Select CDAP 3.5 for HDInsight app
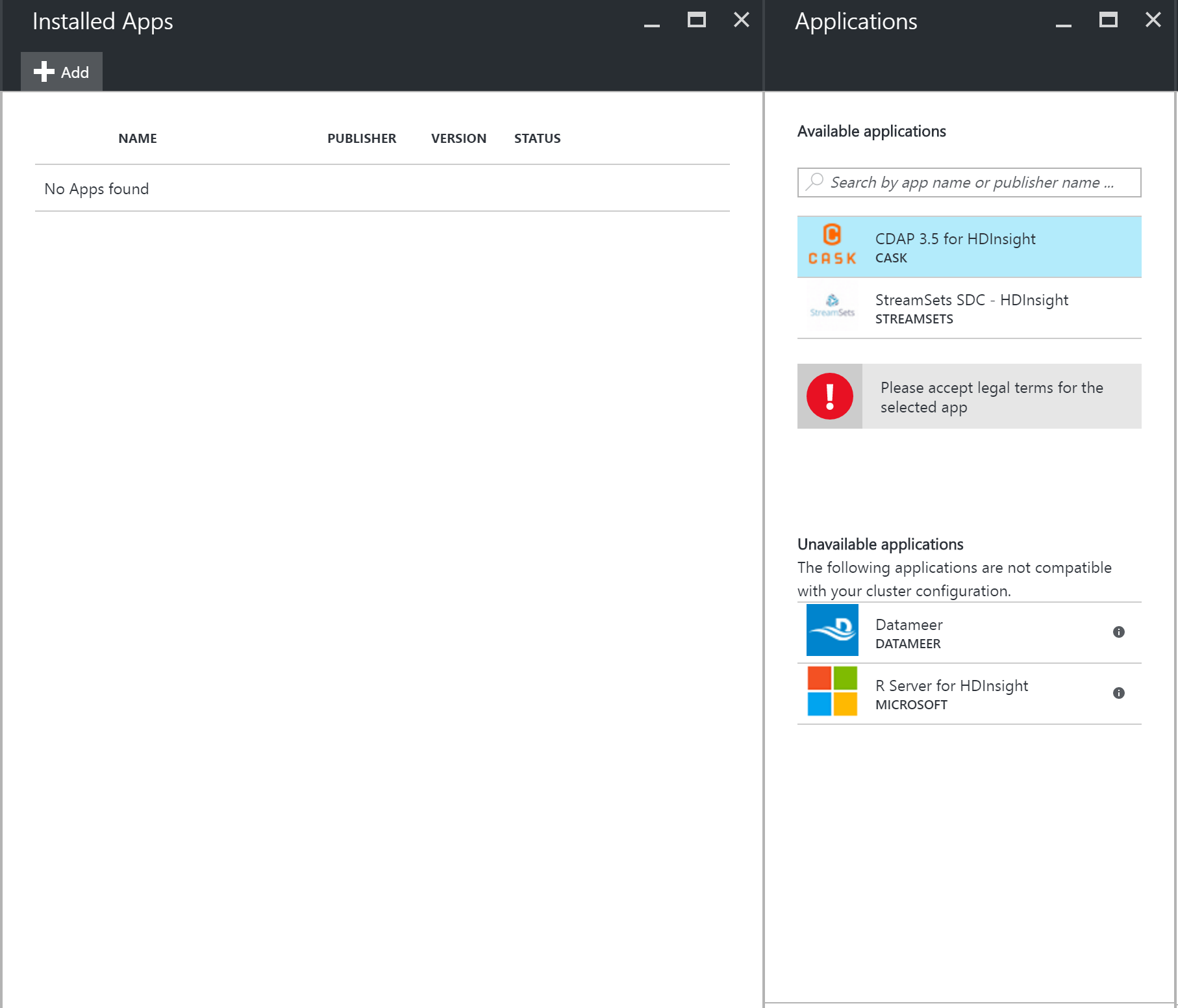 click(x=970, y=247)
